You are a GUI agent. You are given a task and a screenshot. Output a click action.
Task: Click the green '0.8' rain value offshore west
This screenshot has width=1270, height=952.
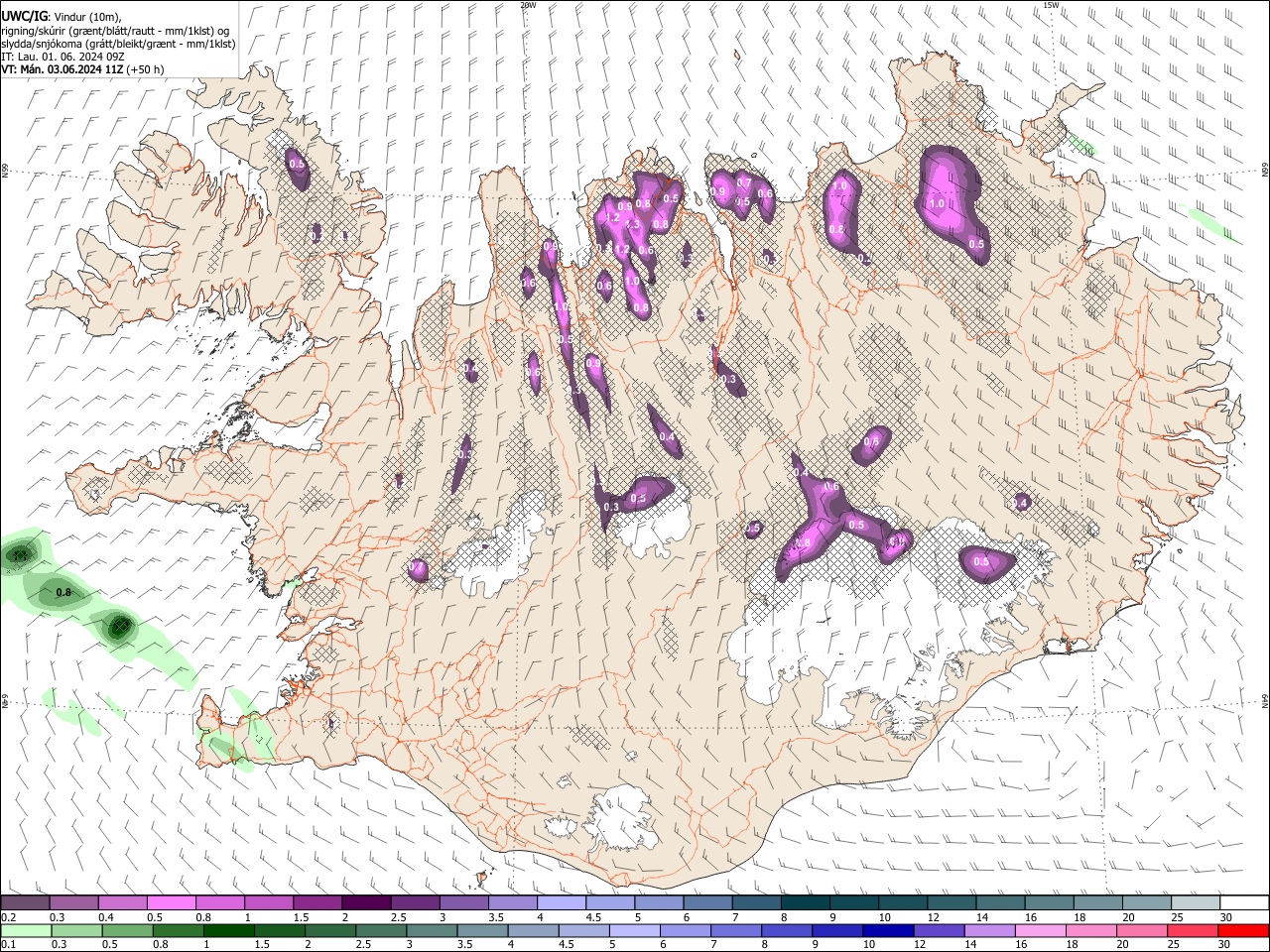(63, 593)
